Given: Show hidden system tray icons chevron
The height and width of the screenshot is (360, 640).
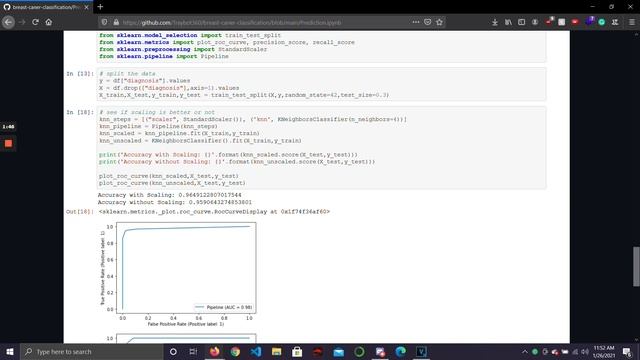Looking at the screenshot, I should 524,352.
